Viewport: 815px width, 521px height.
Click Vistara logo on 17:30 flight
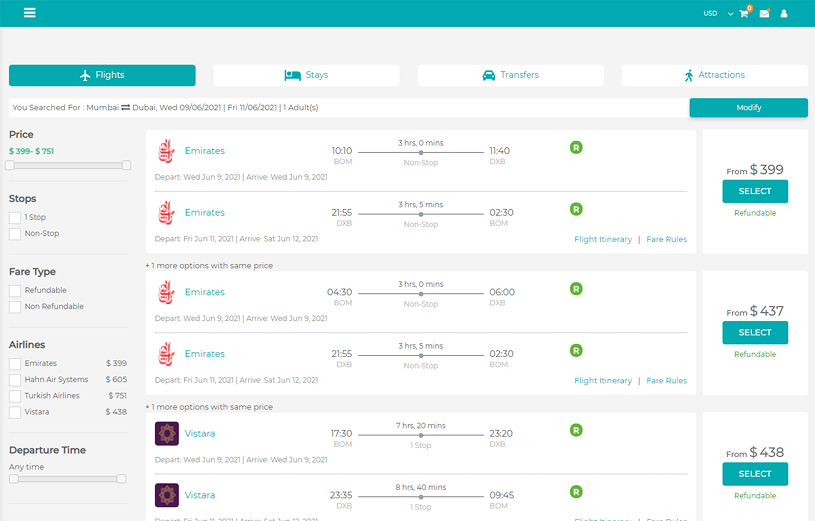coord(167,434)
